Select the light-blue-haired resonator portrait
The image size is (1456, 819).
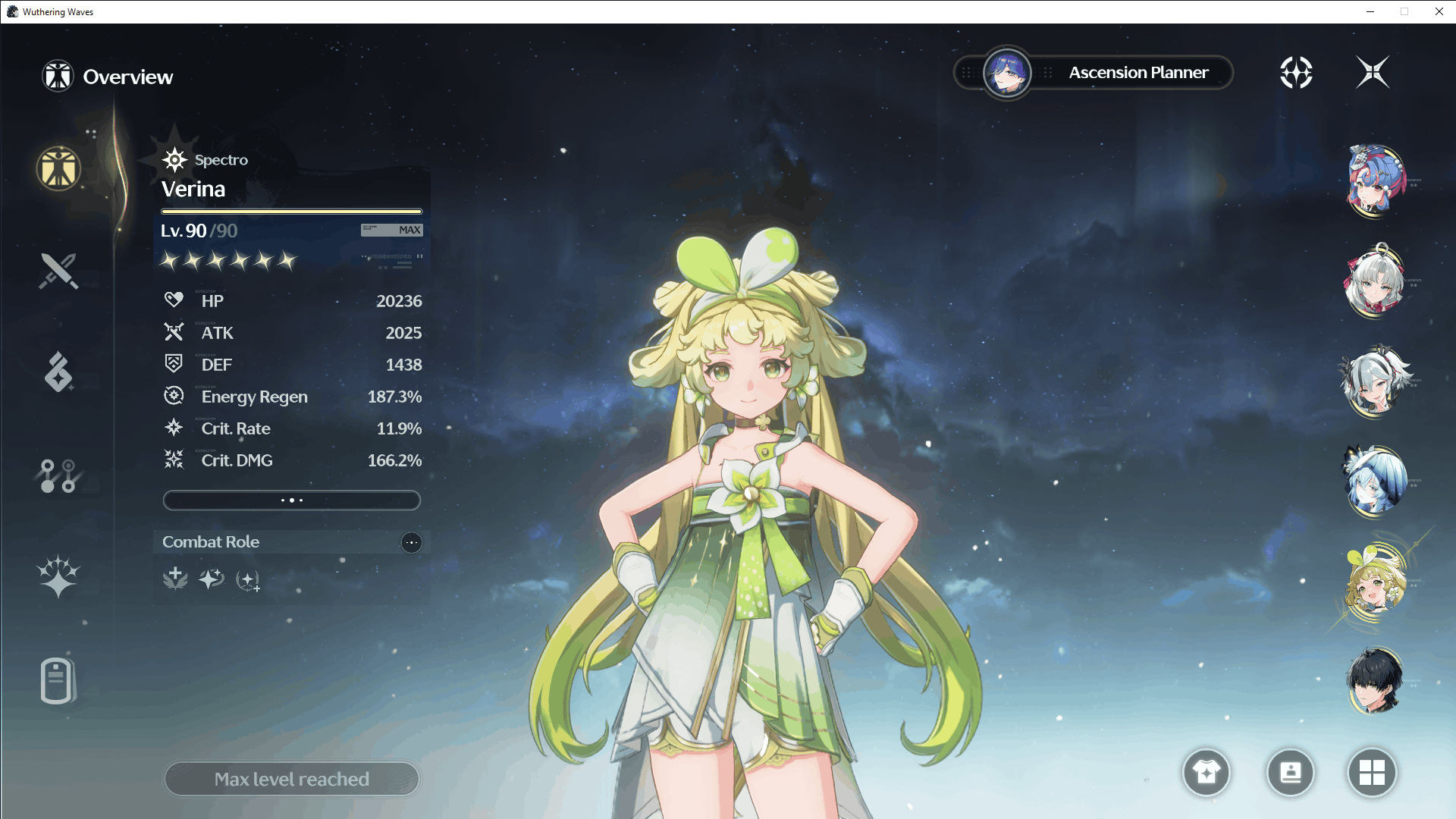coord(1375,481)
